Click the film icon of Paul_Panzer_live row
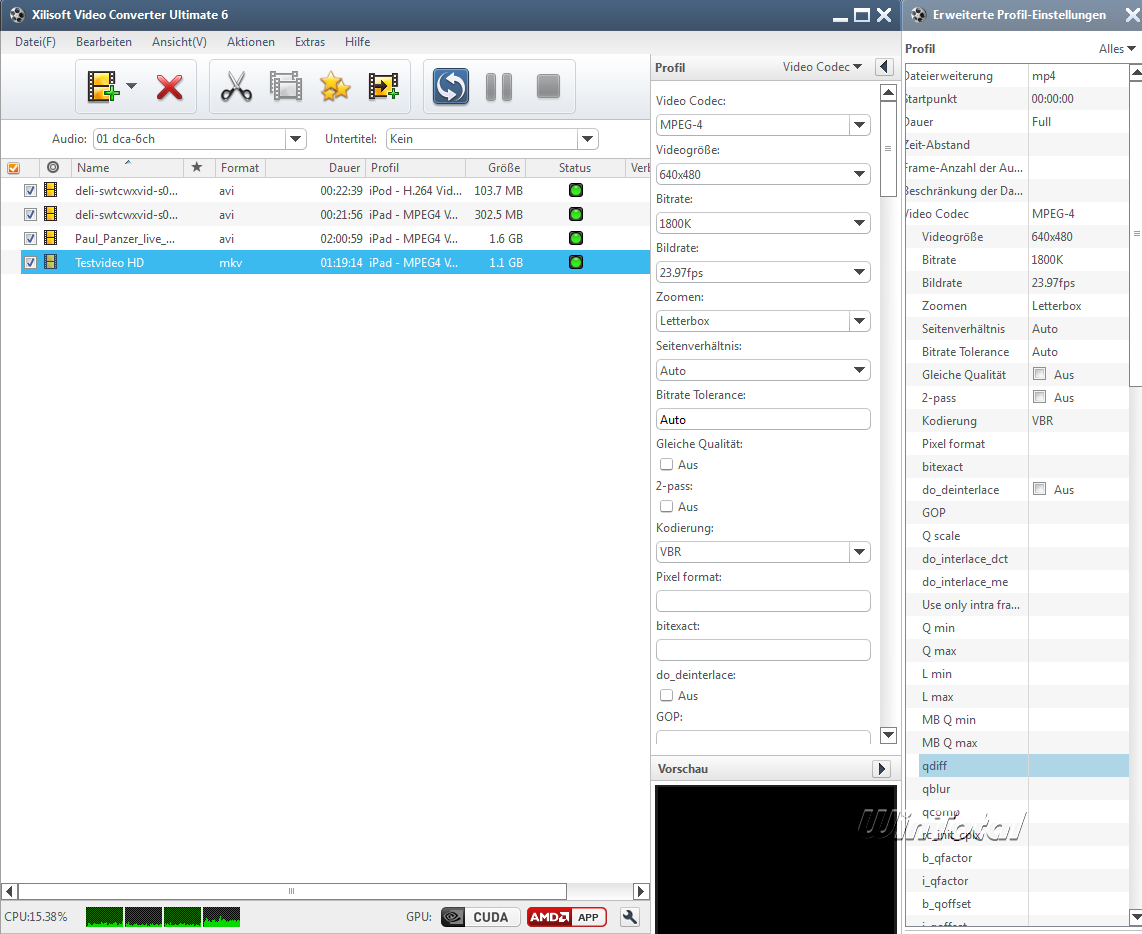 point(51,238)
